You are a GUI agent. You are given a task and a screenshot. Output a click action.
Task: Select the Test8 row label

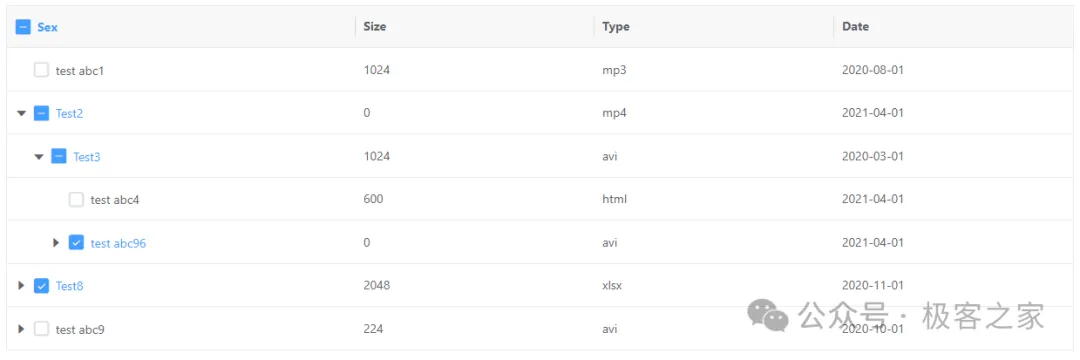pos(70,286)
